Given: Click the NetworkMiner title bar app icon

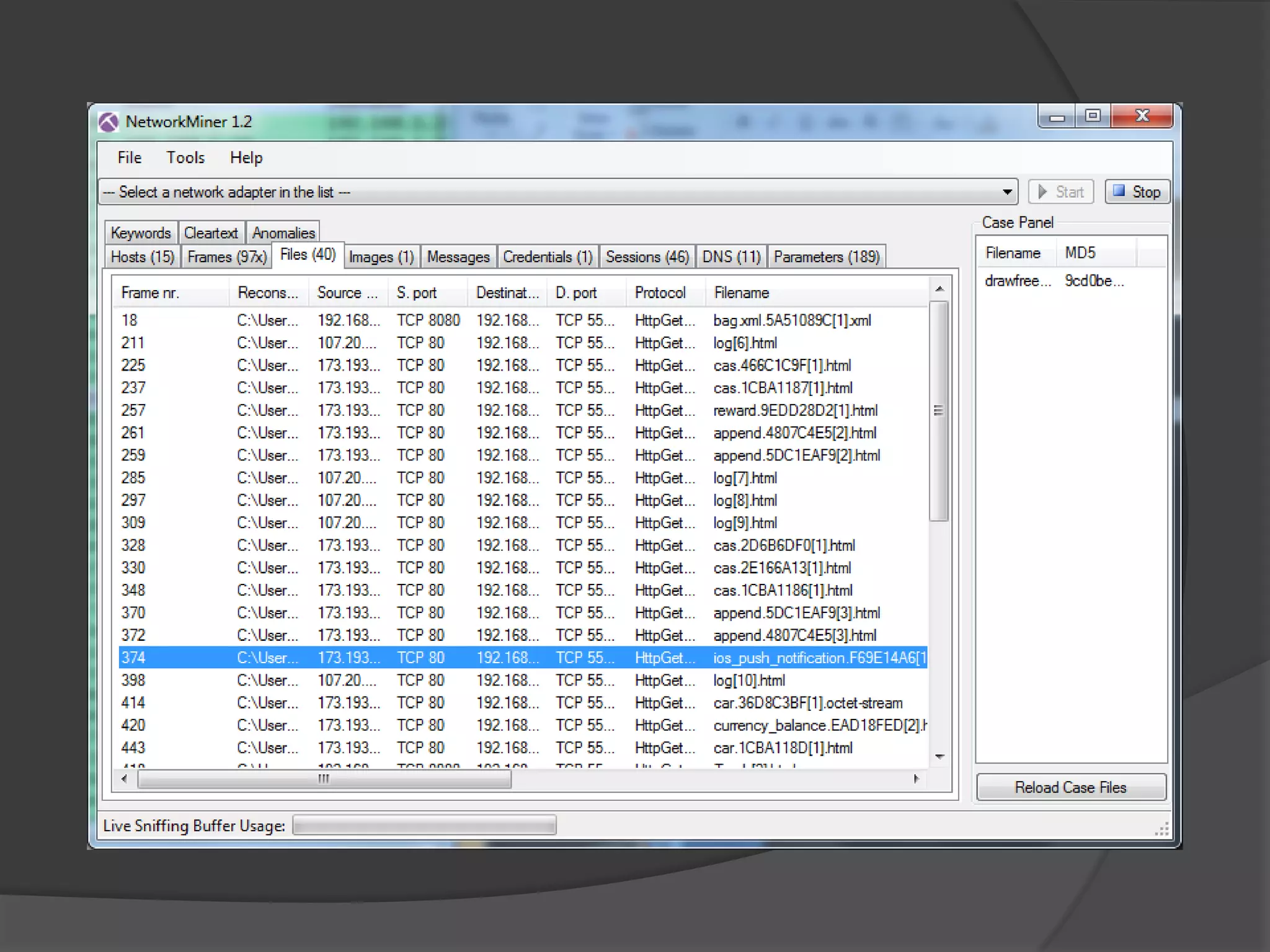Looking at the screenshot, I should pyautogui.click(x=109, y=122).
